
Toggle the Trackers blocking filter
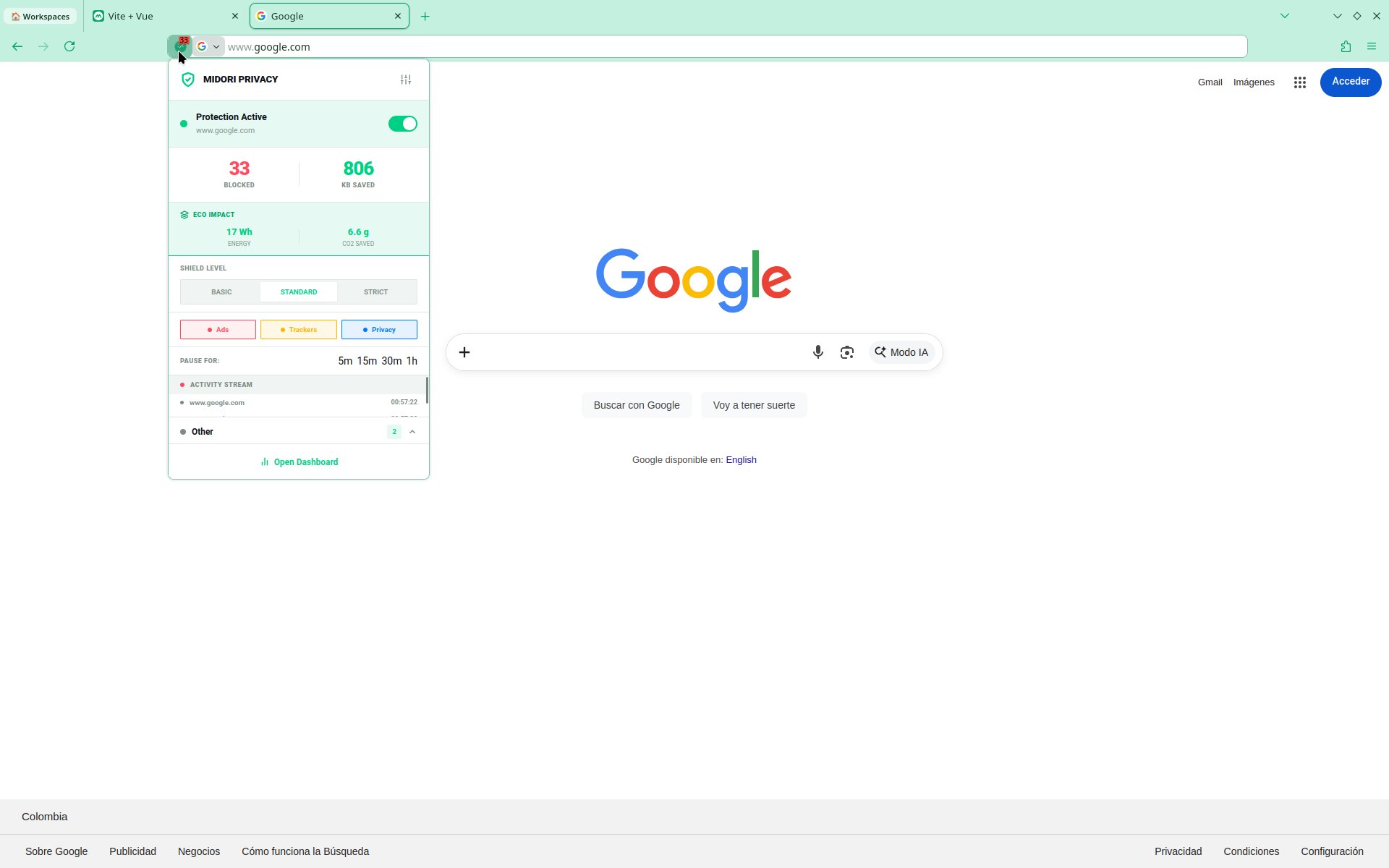pyautogui.click(x=298, y=330)
